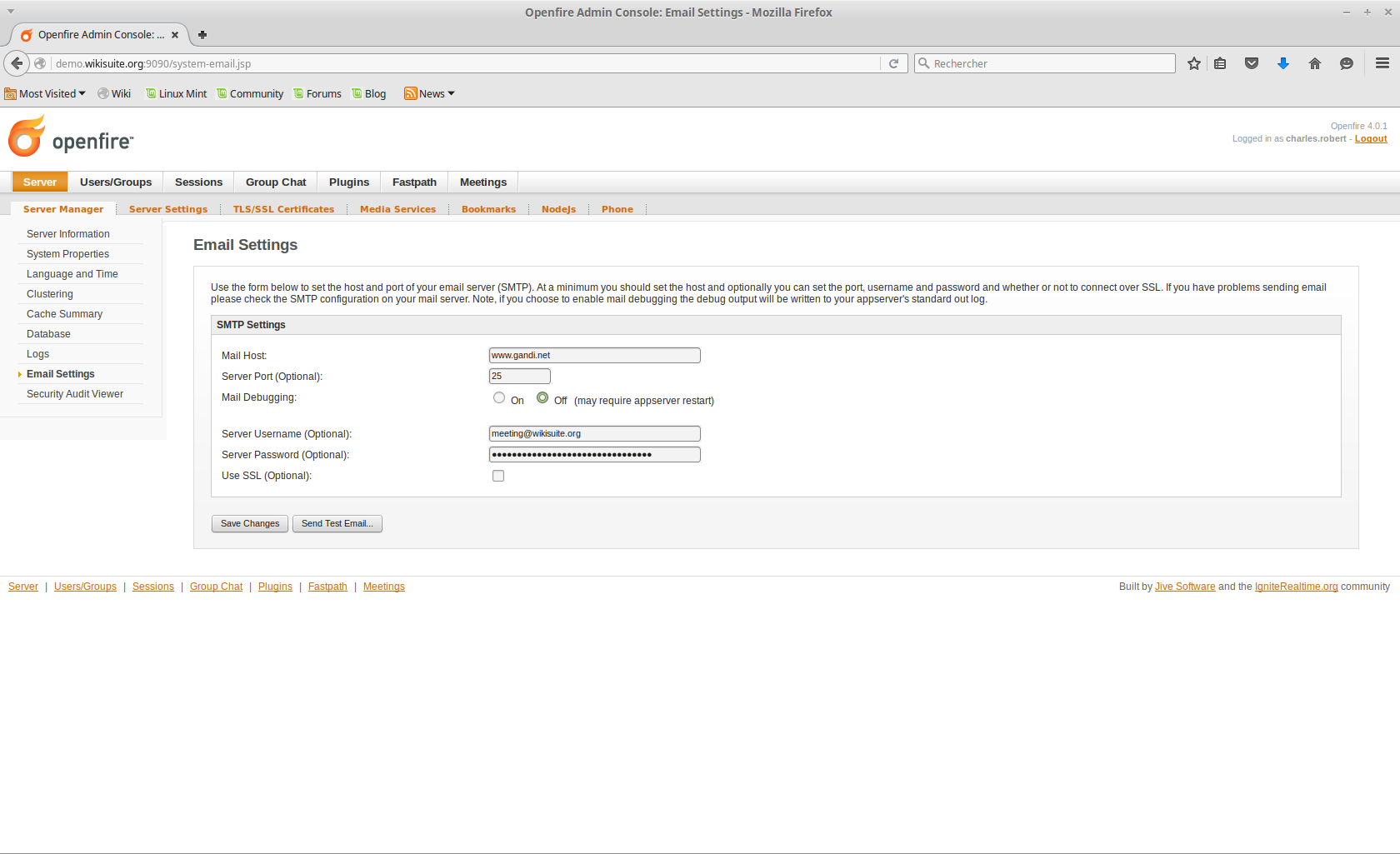
Task: Log out using the Logout link
Action: click(1370, 139)
